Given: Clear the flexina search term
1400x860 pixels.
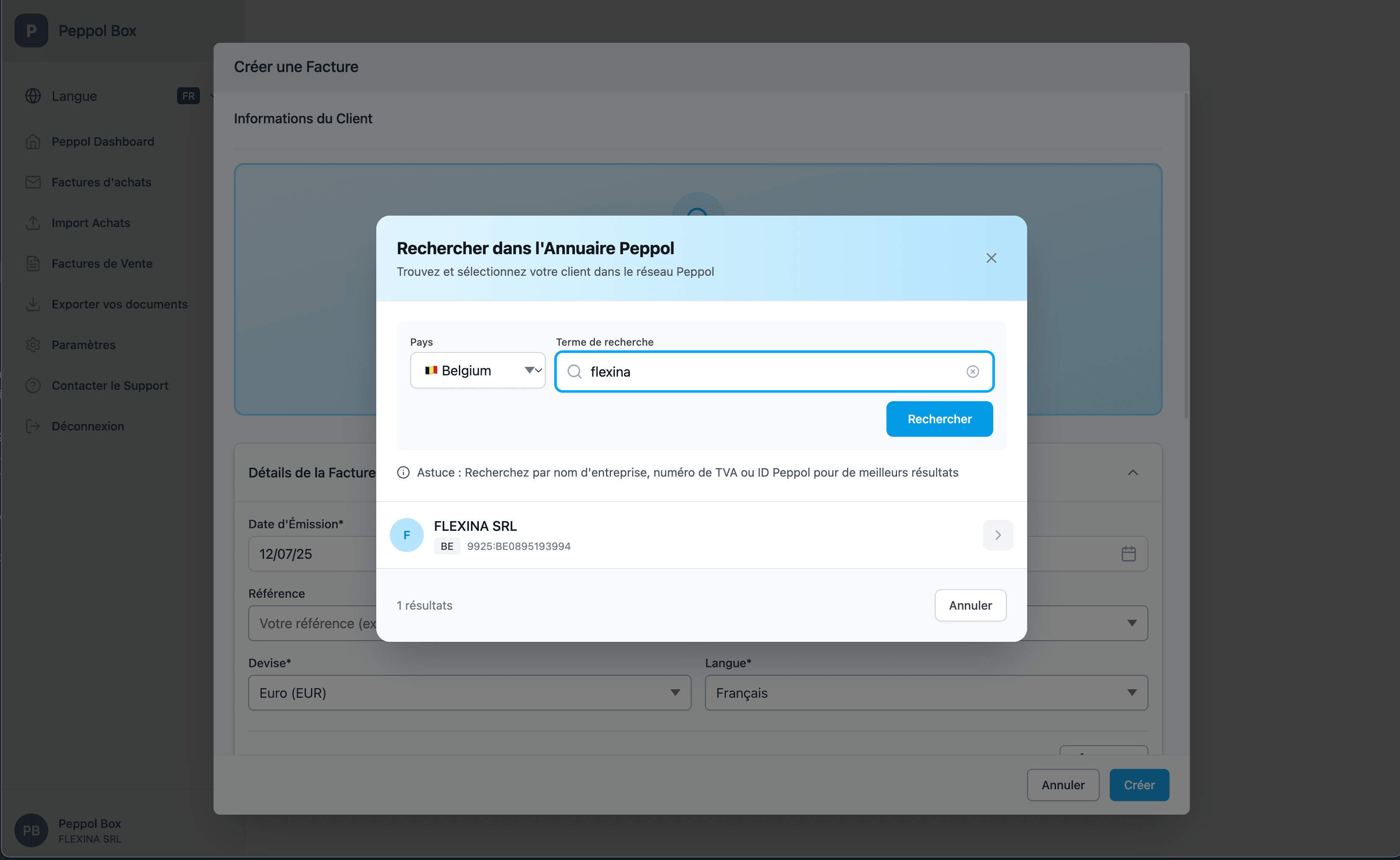Looking at the screenshot, I should pyautogui.click(x=973, y=372).
